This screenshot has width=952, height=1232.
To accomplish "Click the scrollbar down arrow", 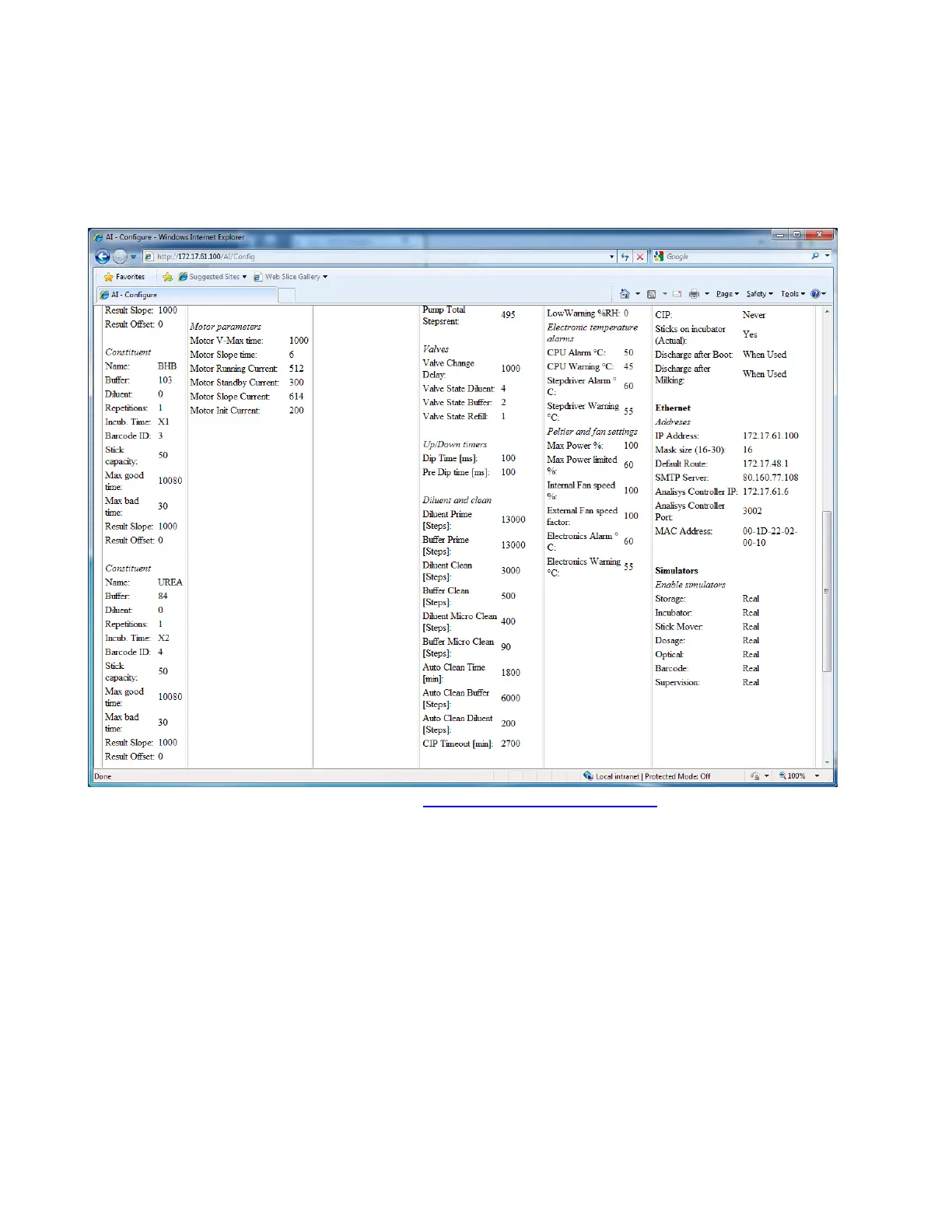I will tap(827, 762).
